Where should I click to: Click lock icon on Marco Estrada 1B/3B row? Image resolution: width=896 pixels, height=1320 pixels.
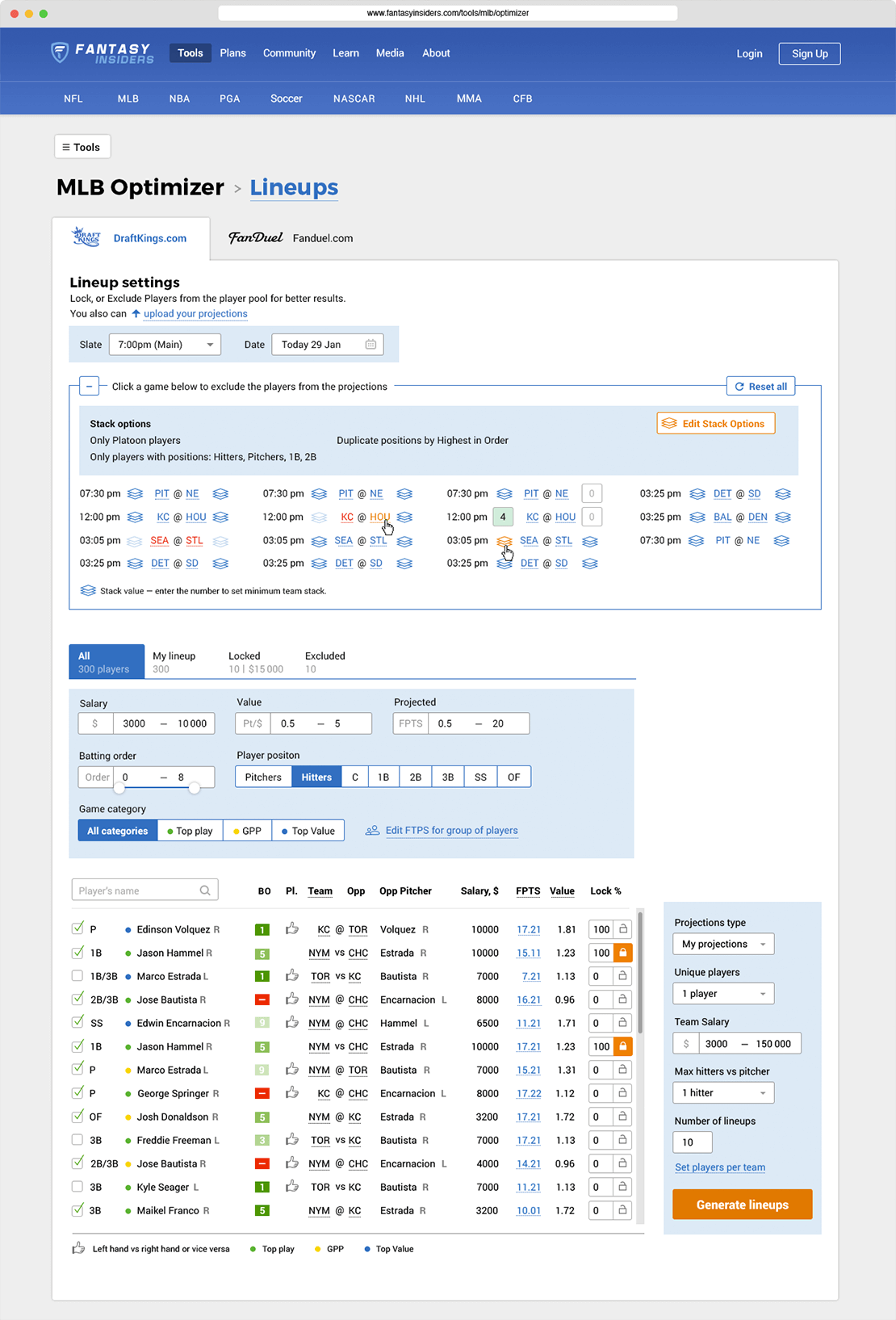coord(623,976)
